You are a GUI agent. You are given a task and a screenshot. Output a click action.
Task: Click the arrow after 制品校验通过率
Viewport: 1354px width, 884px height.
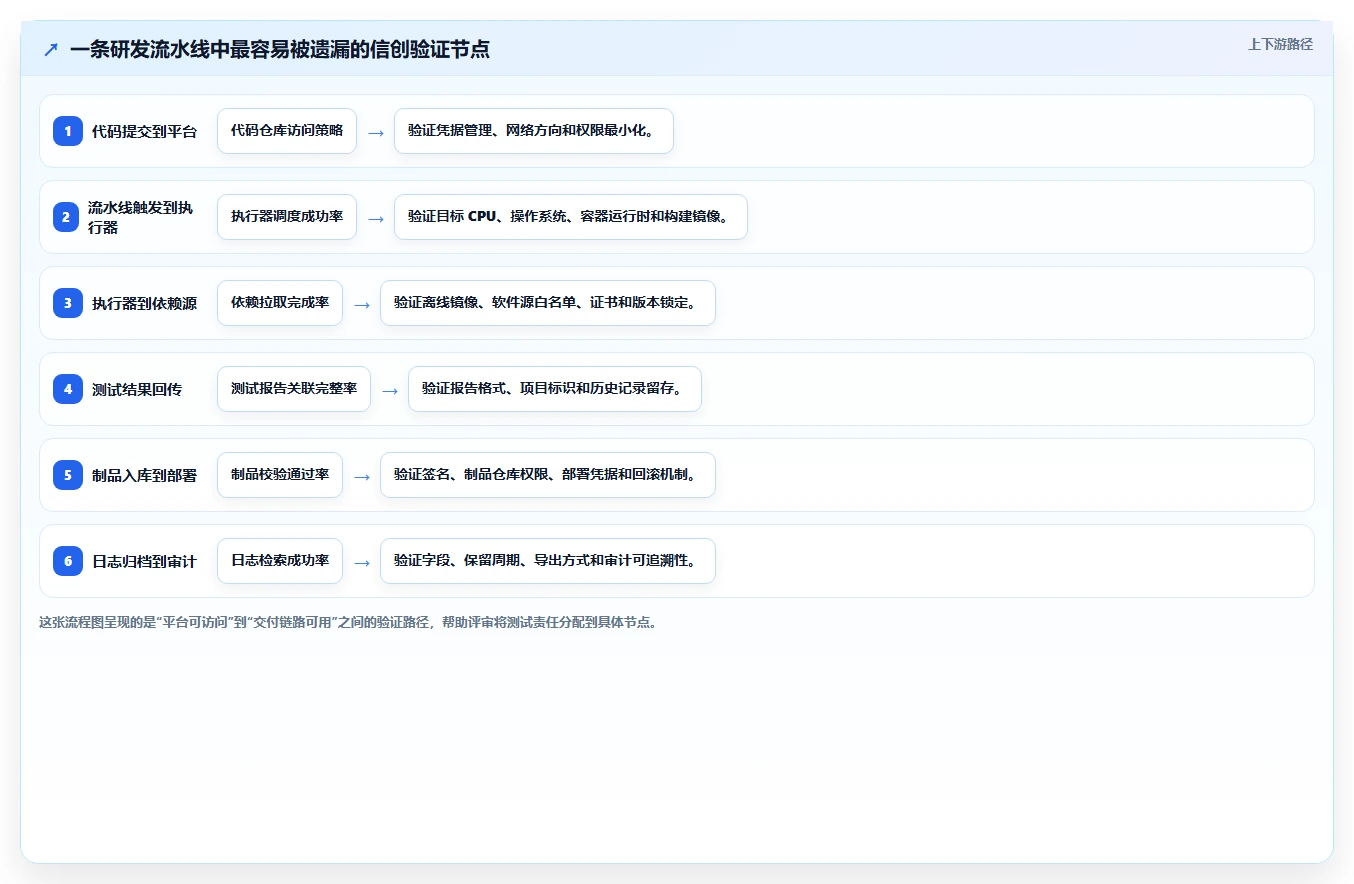362,476
